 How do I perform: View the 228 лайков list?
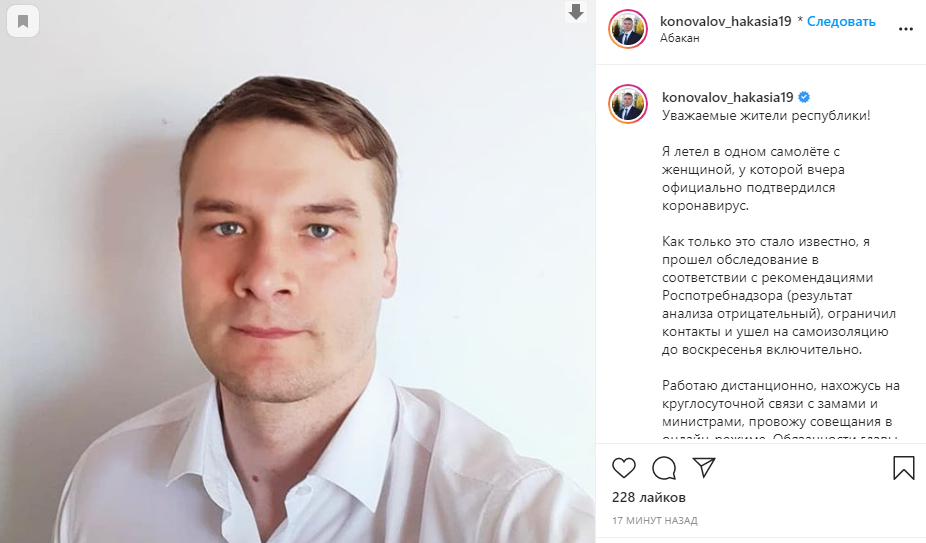tap(648, 498)
